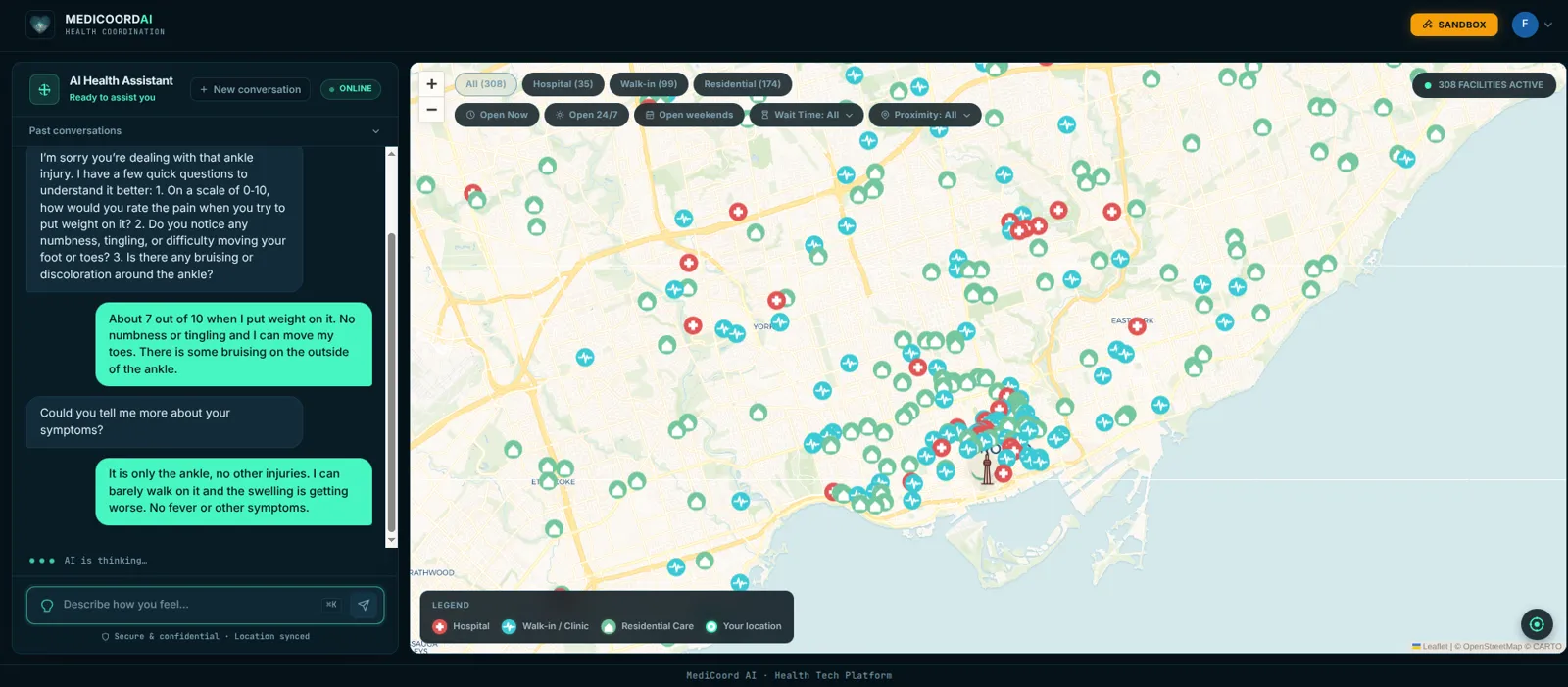Enable the Open 24/7 filter
Screen dimensions: 1568x687
586,115
